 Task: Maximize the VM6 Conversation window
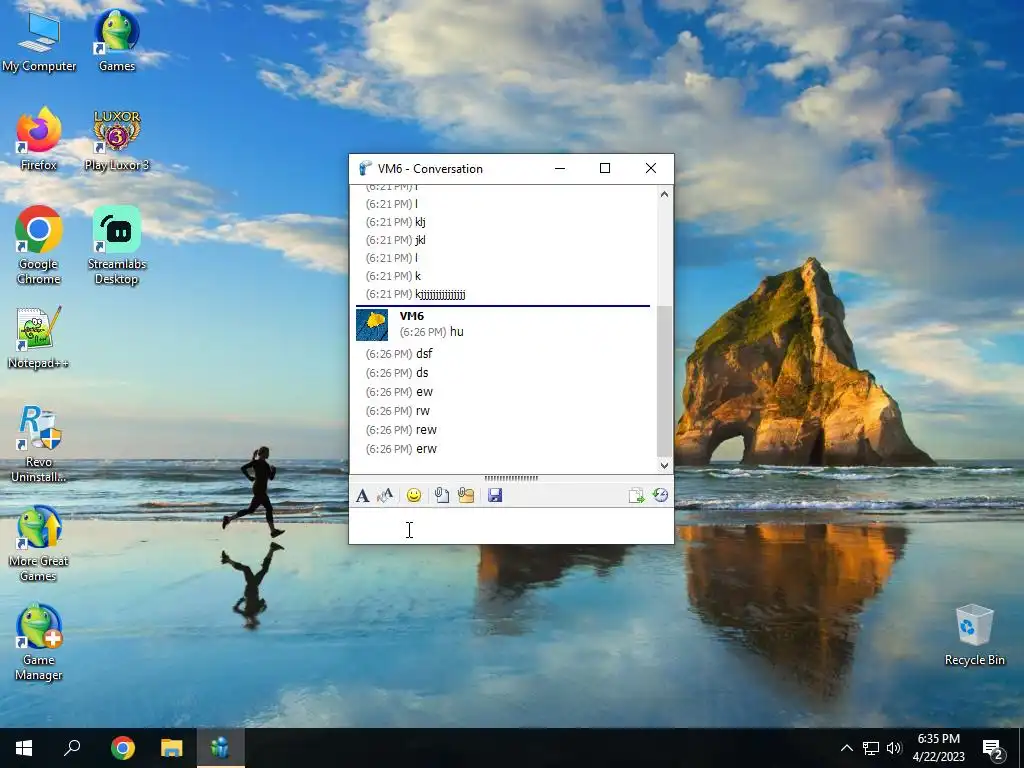tap(605, 168)
